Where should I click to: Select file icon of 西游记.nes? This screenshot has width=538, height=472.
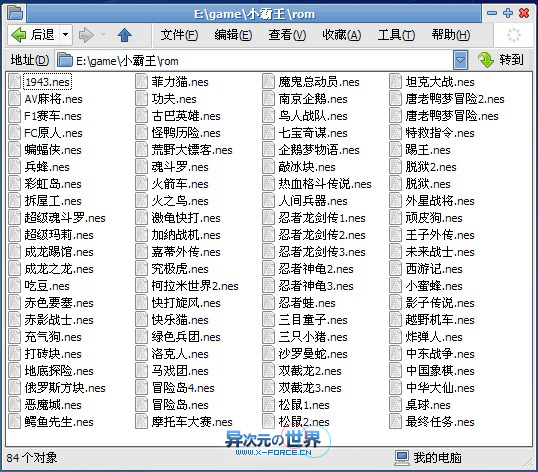tap(395, 269)
